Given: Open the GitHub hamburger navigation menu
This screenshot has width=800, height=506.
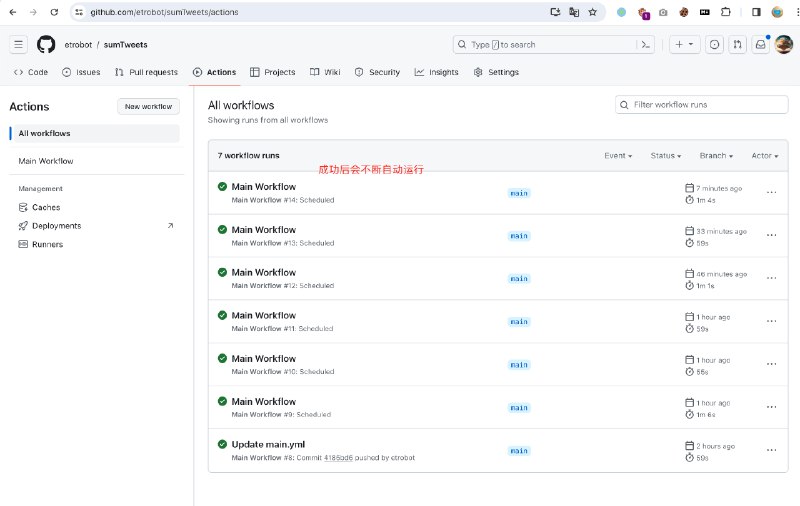Looking at the screenshot, I should pos(18,45).
